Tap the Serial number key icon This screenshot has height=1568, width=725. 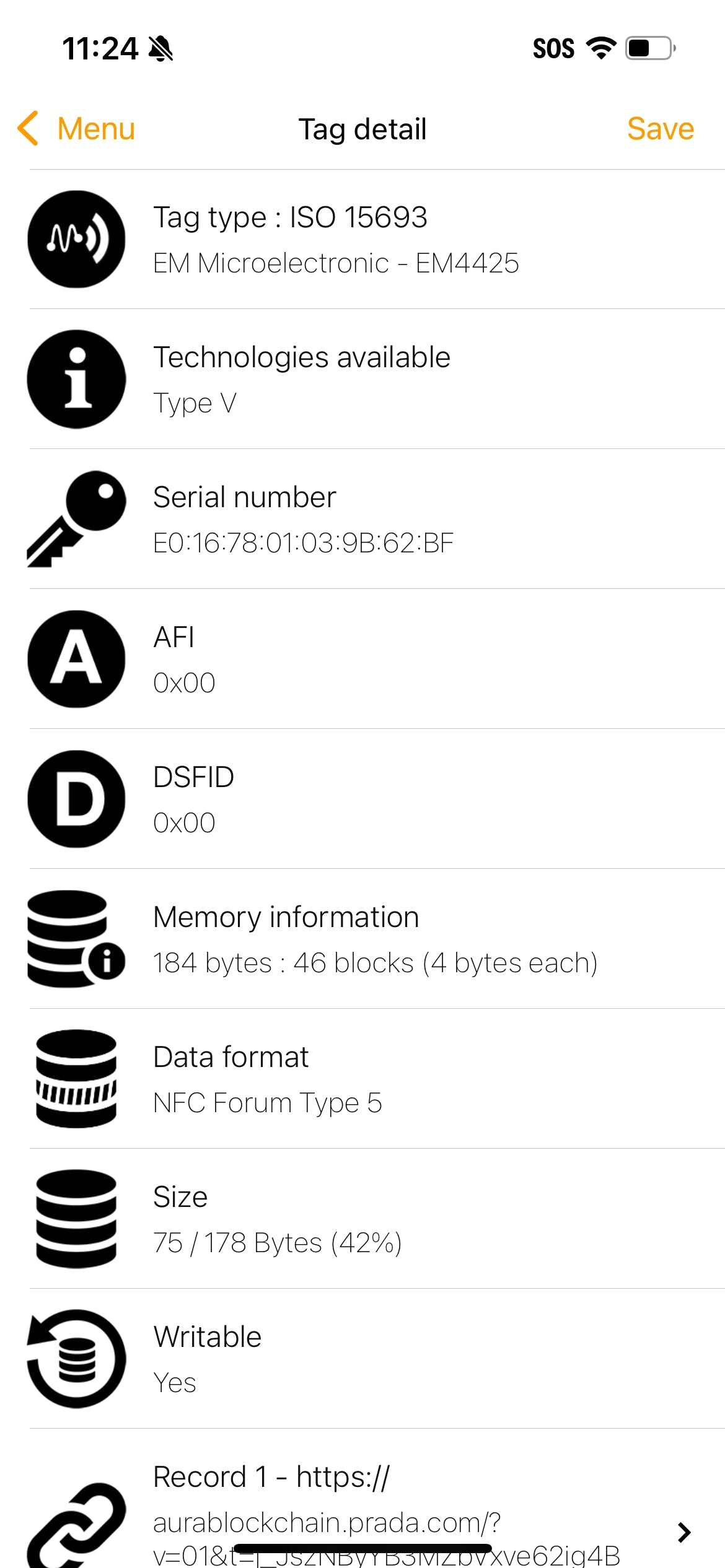(76, 519)
